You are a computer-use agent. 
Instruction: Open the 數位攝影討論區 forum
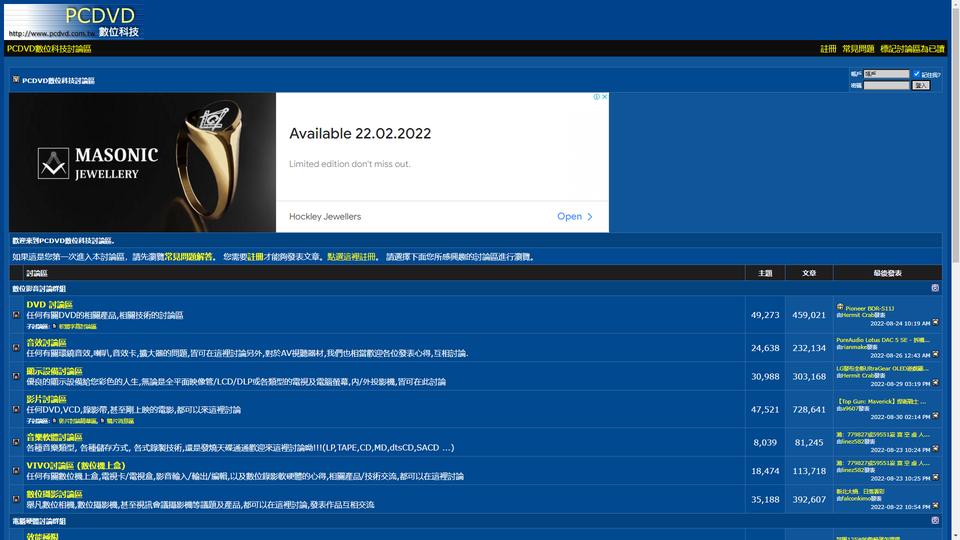pos(54,494)
